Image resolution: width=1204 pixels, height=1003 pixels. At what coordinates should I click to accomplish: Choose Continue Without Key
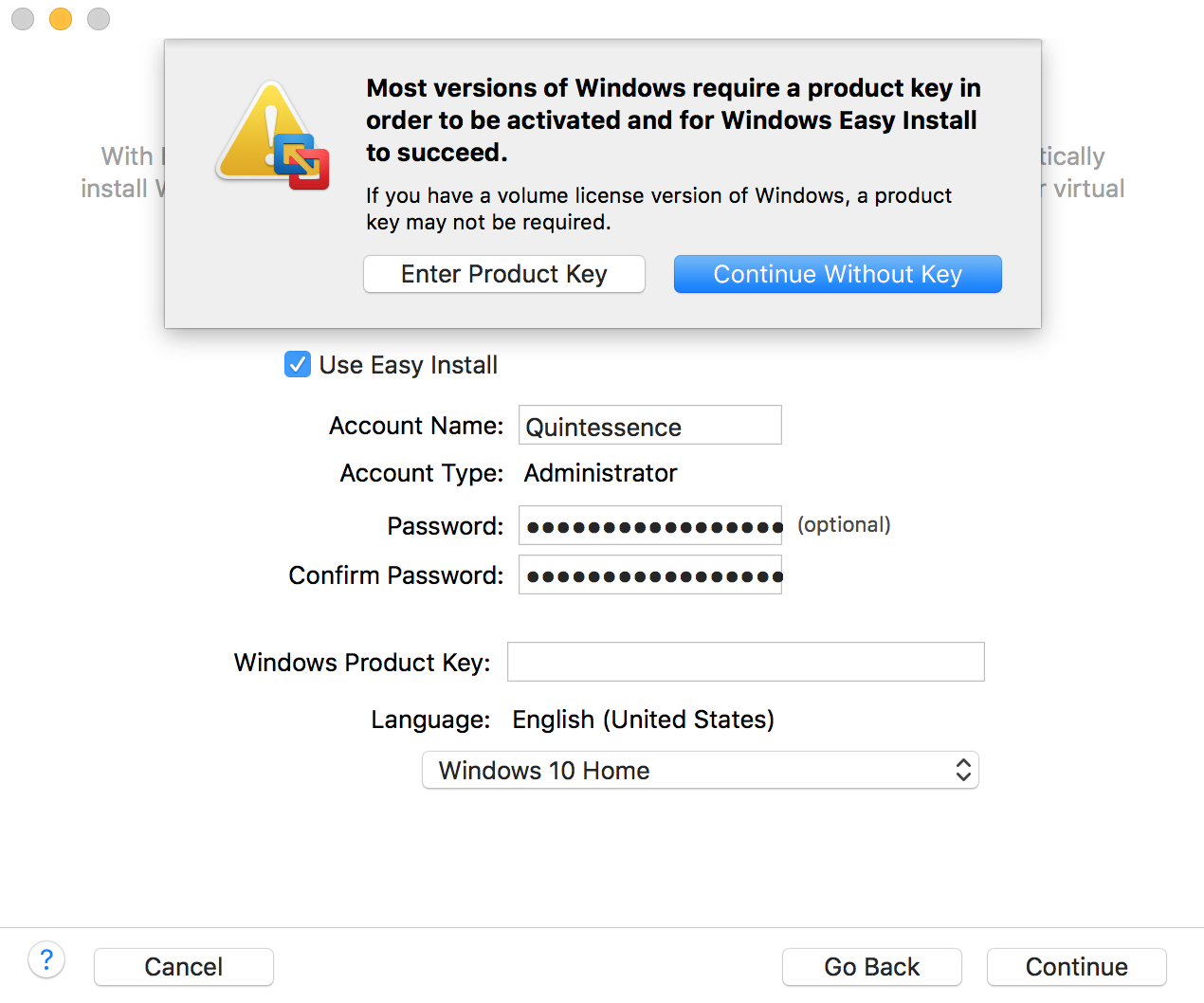838,274
